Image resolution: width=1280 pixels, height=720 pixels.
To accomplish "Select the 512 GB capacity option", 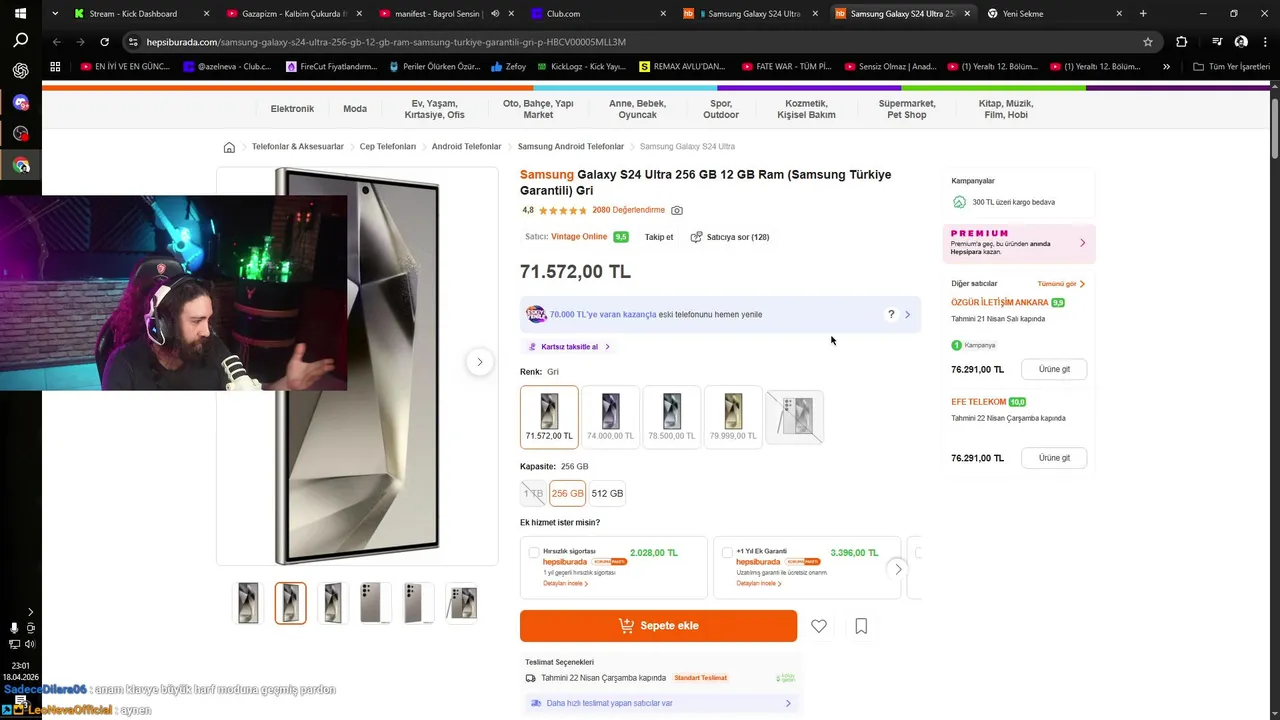I will click(x=607, y=494).
